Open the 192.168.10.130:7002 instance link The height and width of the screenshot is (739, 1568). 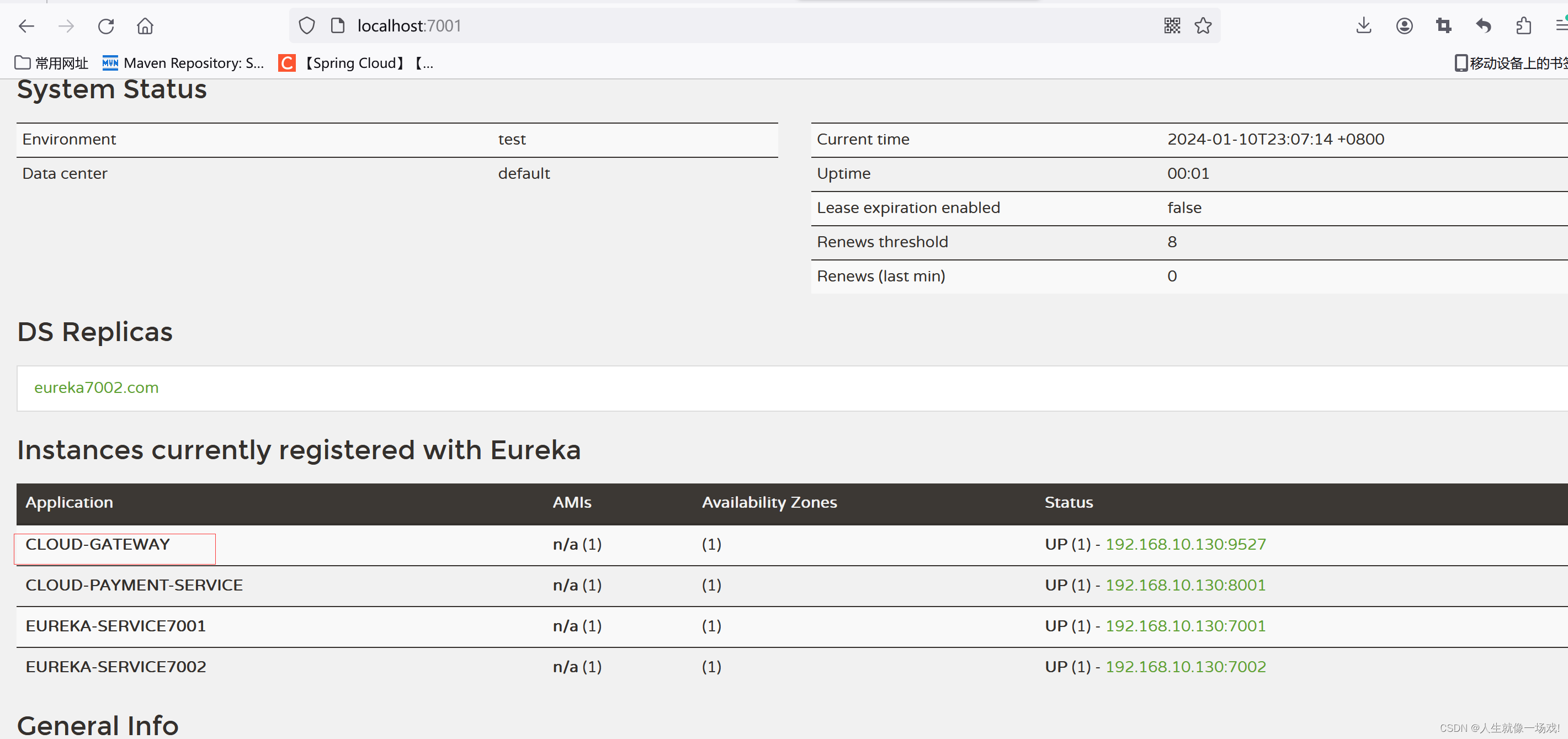pyautogui.click(x=1185, y=667)
